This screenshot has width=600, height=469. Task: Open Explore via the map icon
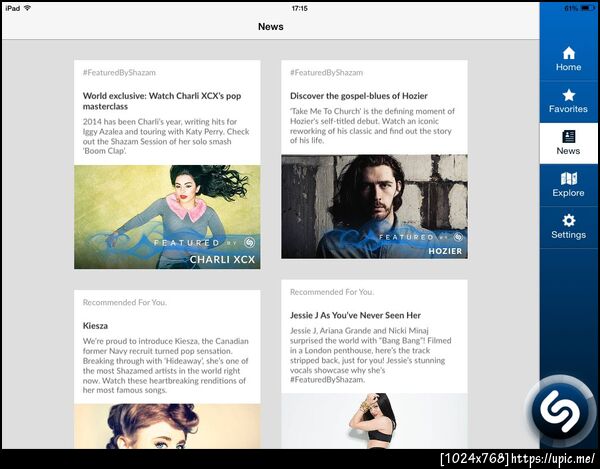coord(569,178)
